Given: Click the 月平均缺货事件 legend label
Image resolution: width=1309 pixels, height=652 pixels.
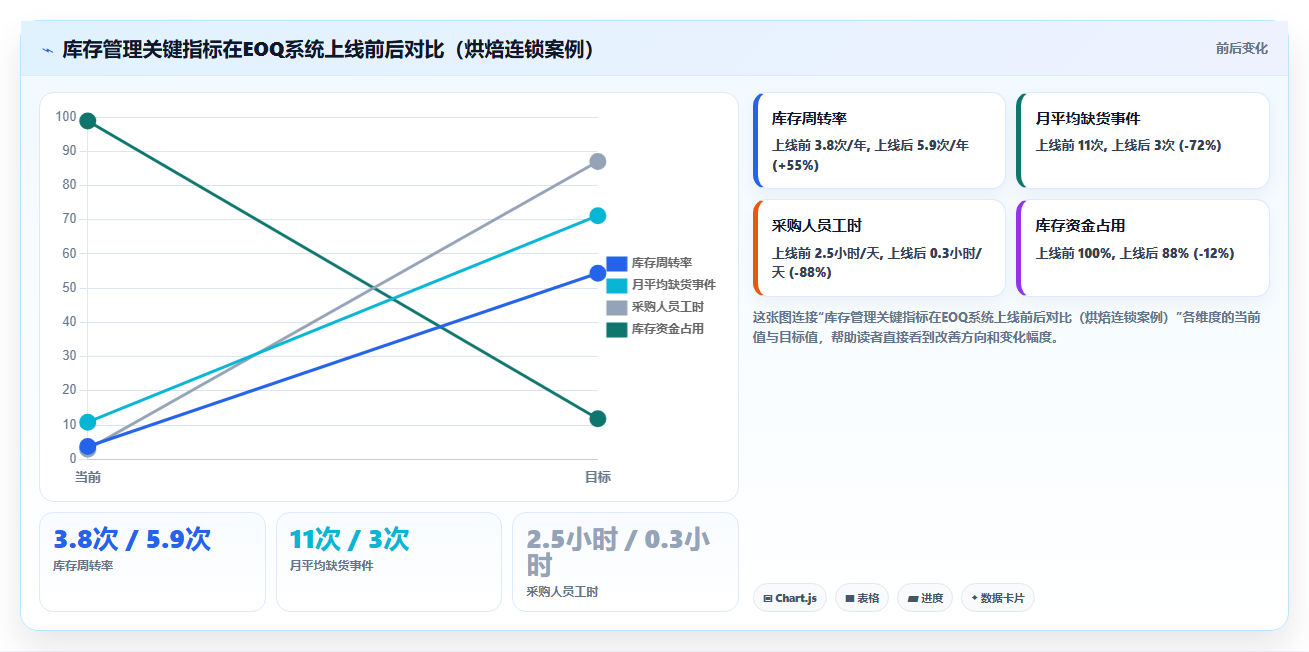Looking at the screenshot, I should pos(674,285).
